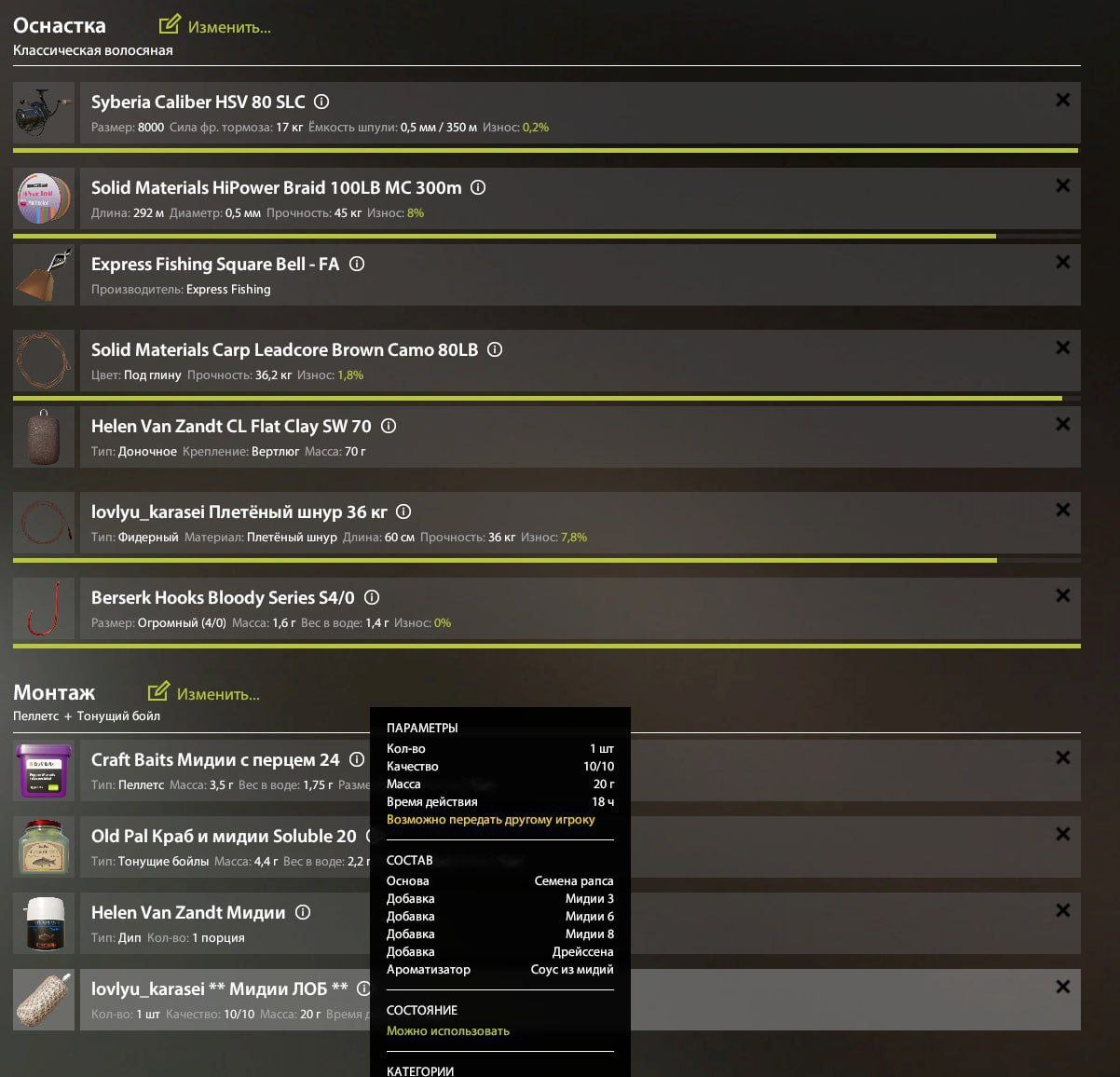Open info for Helen Van Zandt CL Flat Clay SW 70
Viewport: 1120px width, 1077px height.
coord(389,426)
